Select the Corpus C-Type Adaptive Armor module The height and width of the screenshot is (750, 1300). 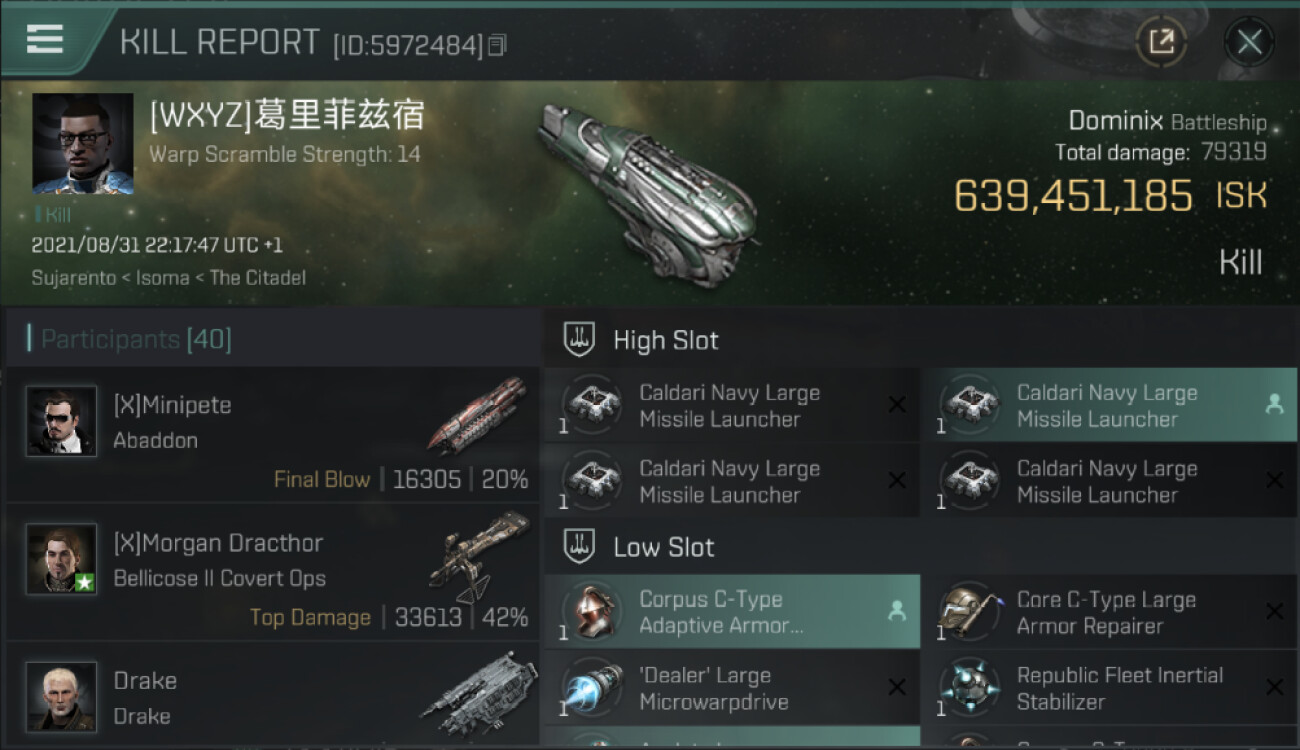732,612
